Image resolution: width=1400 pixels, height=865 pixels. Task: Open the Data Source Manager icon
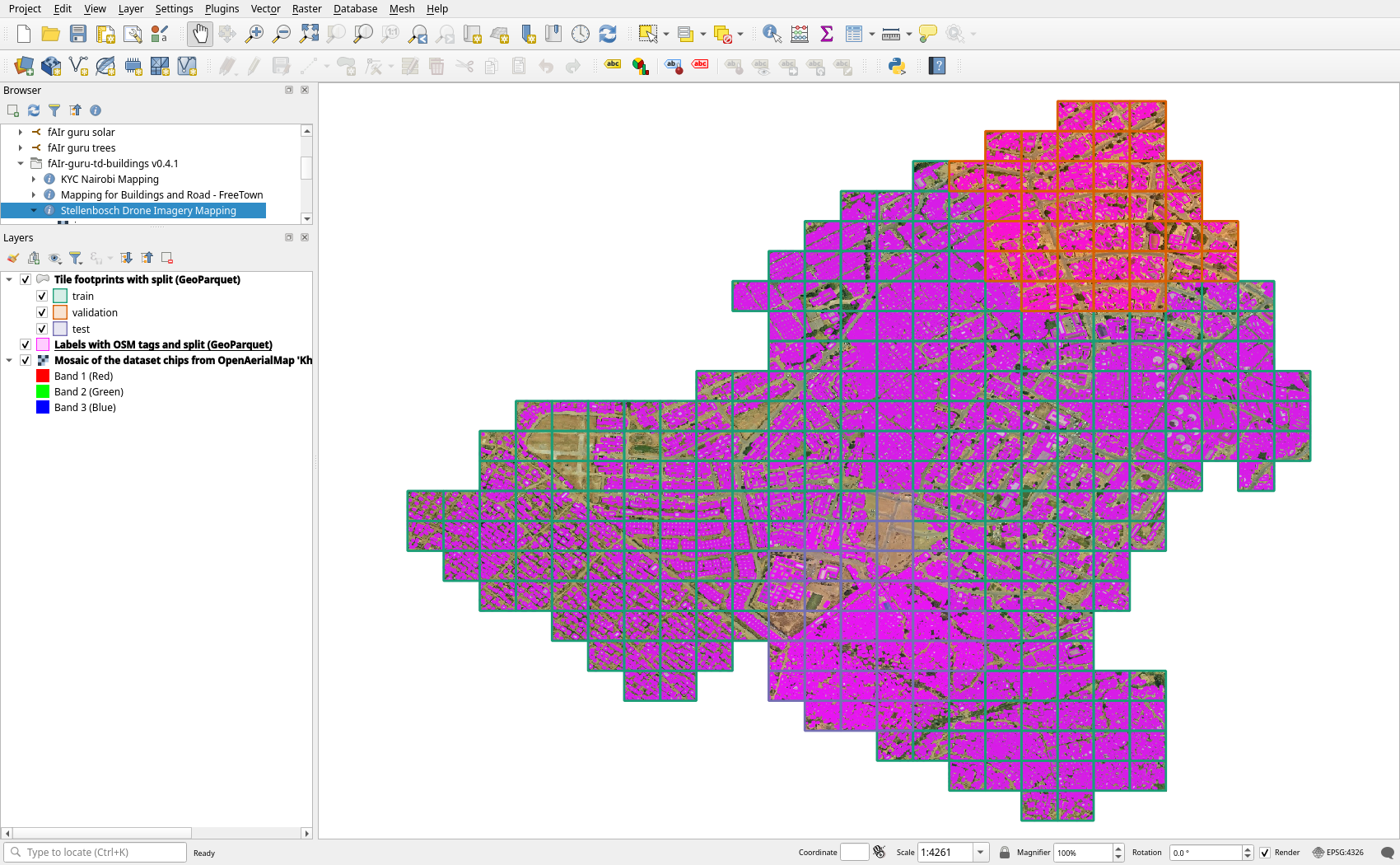24,66
